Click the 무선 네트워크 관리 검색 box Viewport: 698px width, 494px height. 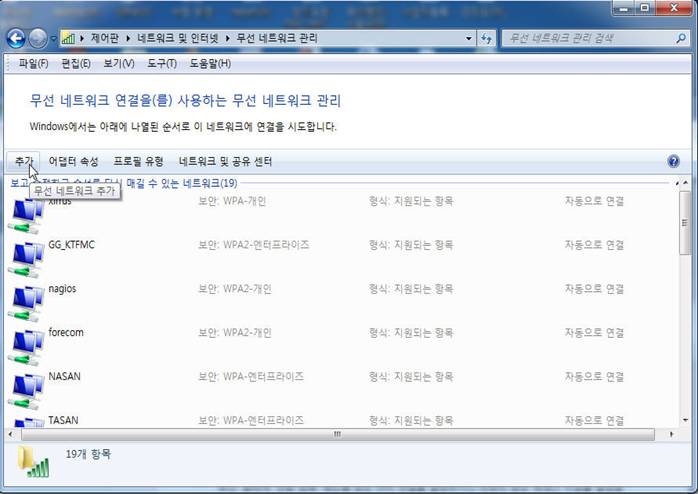click(x=585, y=38)
